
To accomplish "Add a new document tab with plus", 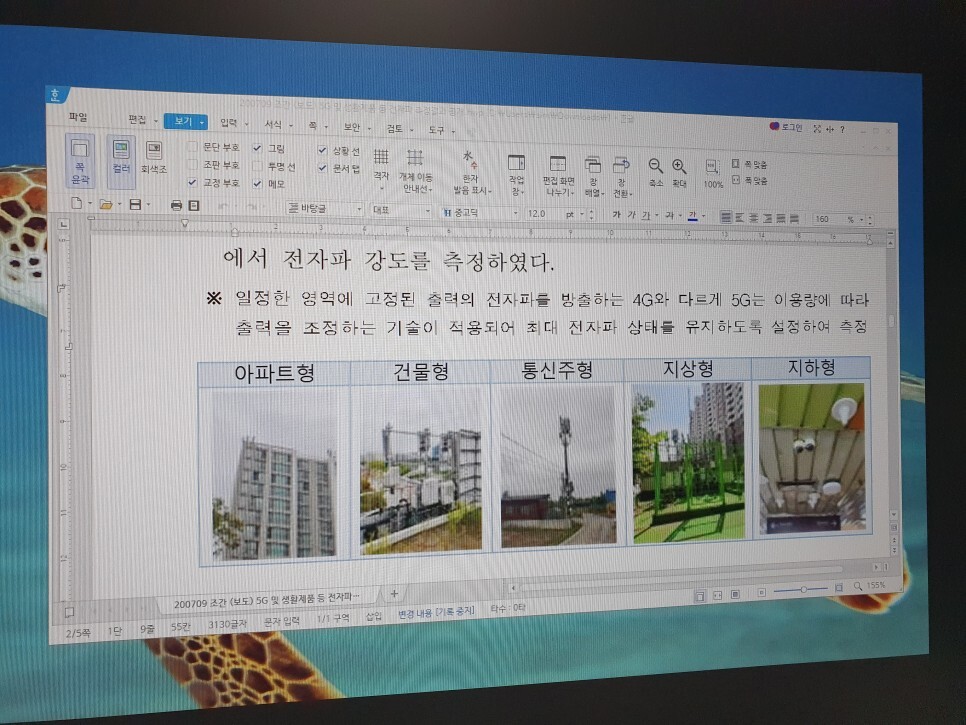I will click(x=394, y=594).
